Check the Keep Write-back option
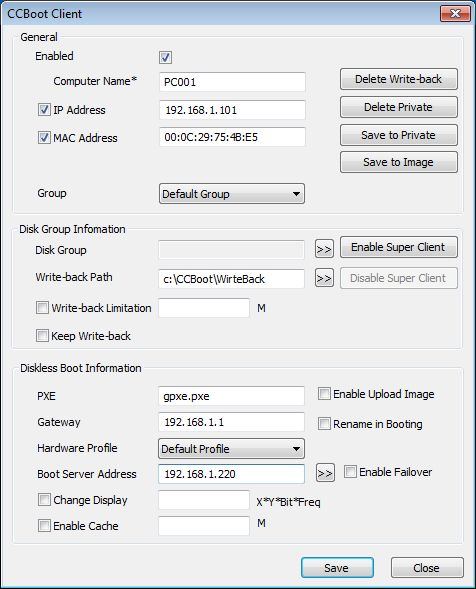This screenshot has height=589, width=476. pos(42,335)
